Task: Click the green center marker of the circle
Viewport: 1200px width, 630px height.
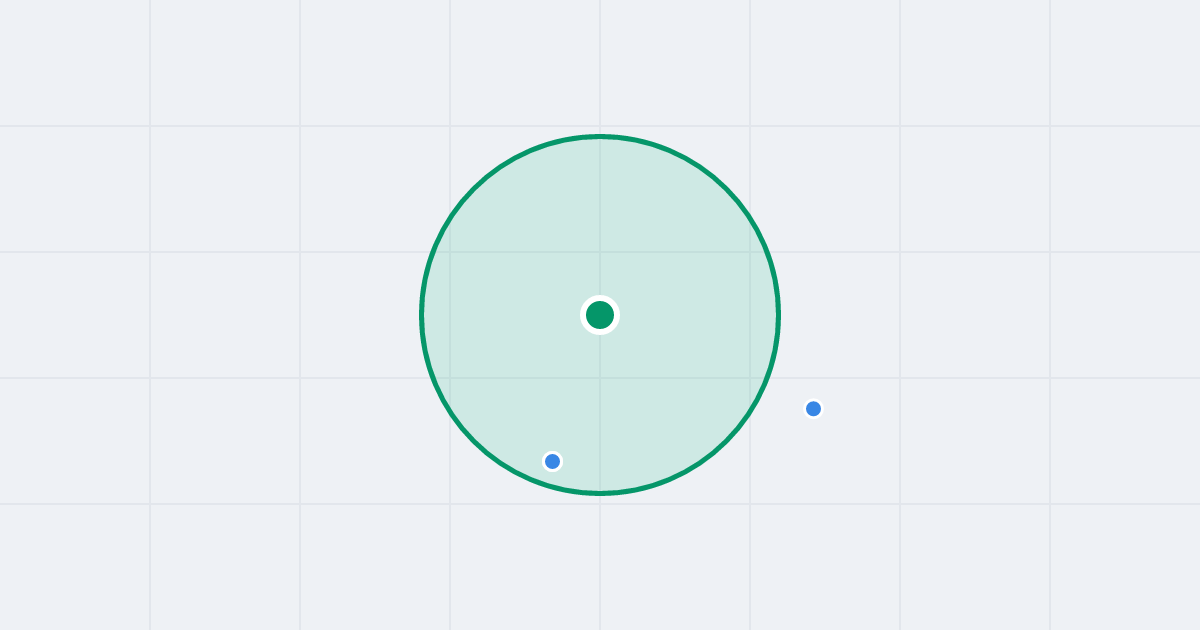Action: click(600, 315)
